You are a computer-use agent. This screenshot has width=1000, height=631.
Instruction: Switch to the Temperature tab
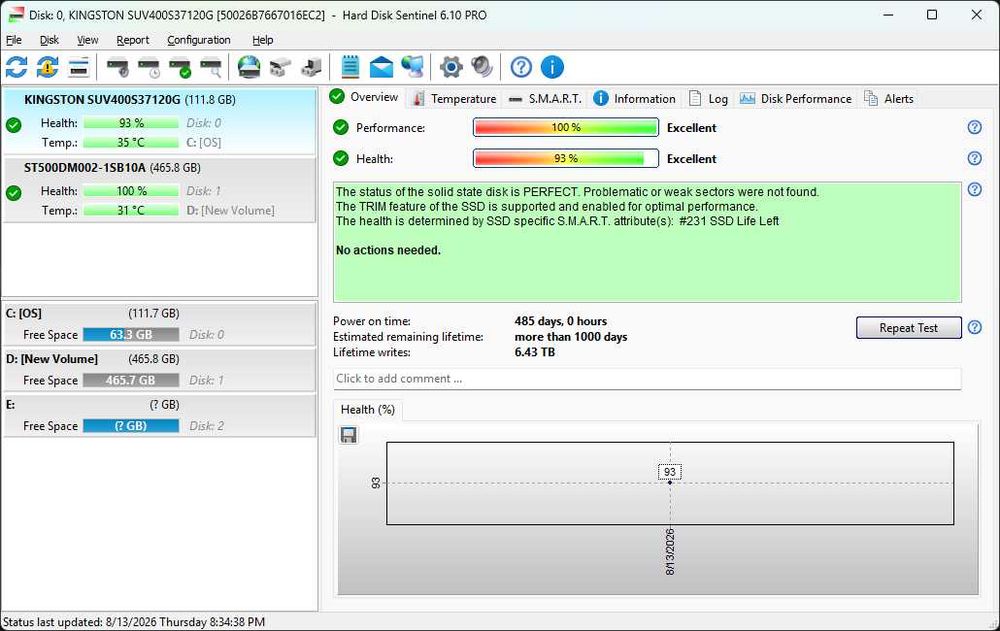pyautogui.click(x=454, y=98)
